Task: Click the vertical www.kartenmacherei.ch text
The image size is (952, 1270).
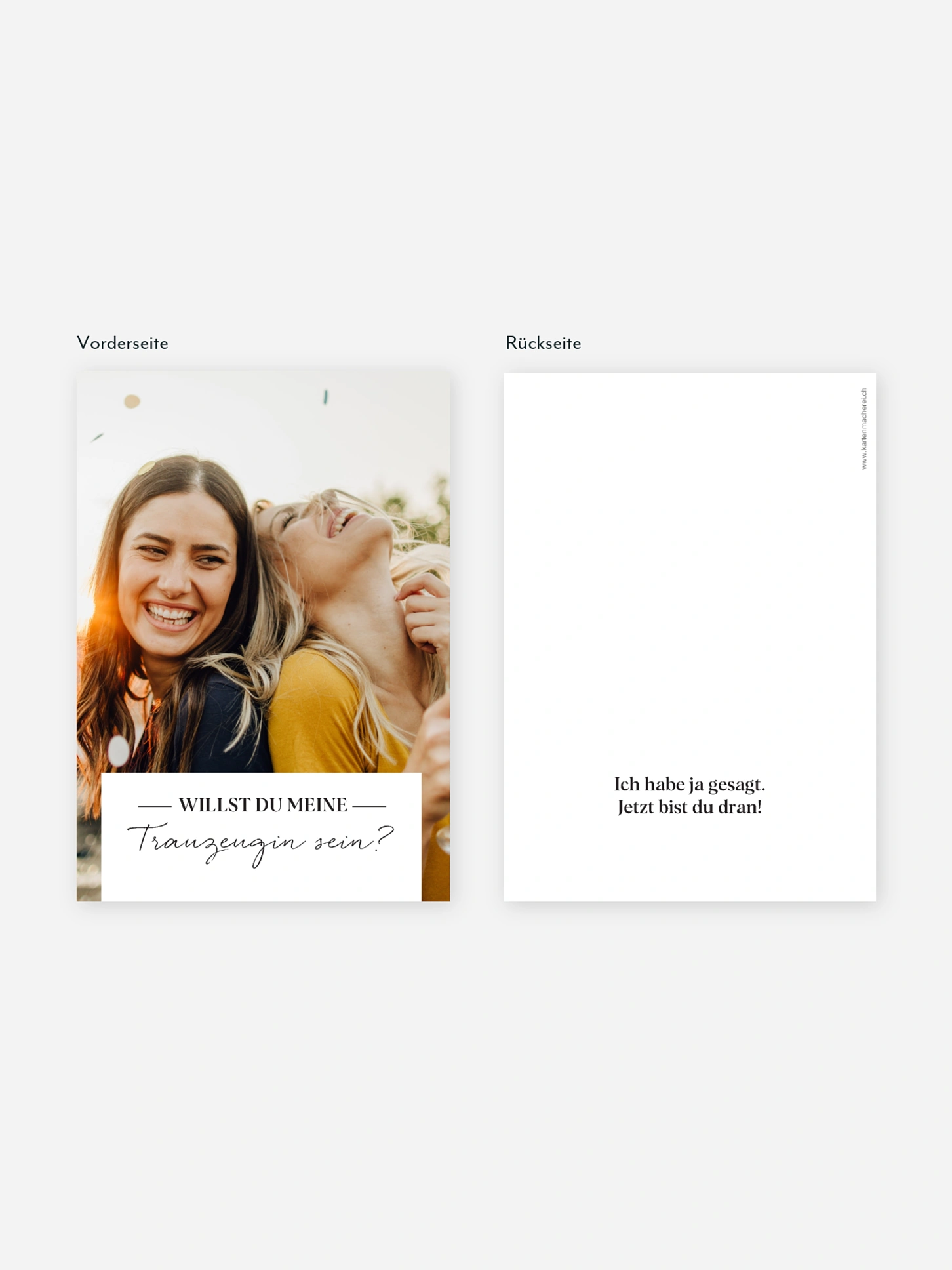Action: [x=864, y=428]
